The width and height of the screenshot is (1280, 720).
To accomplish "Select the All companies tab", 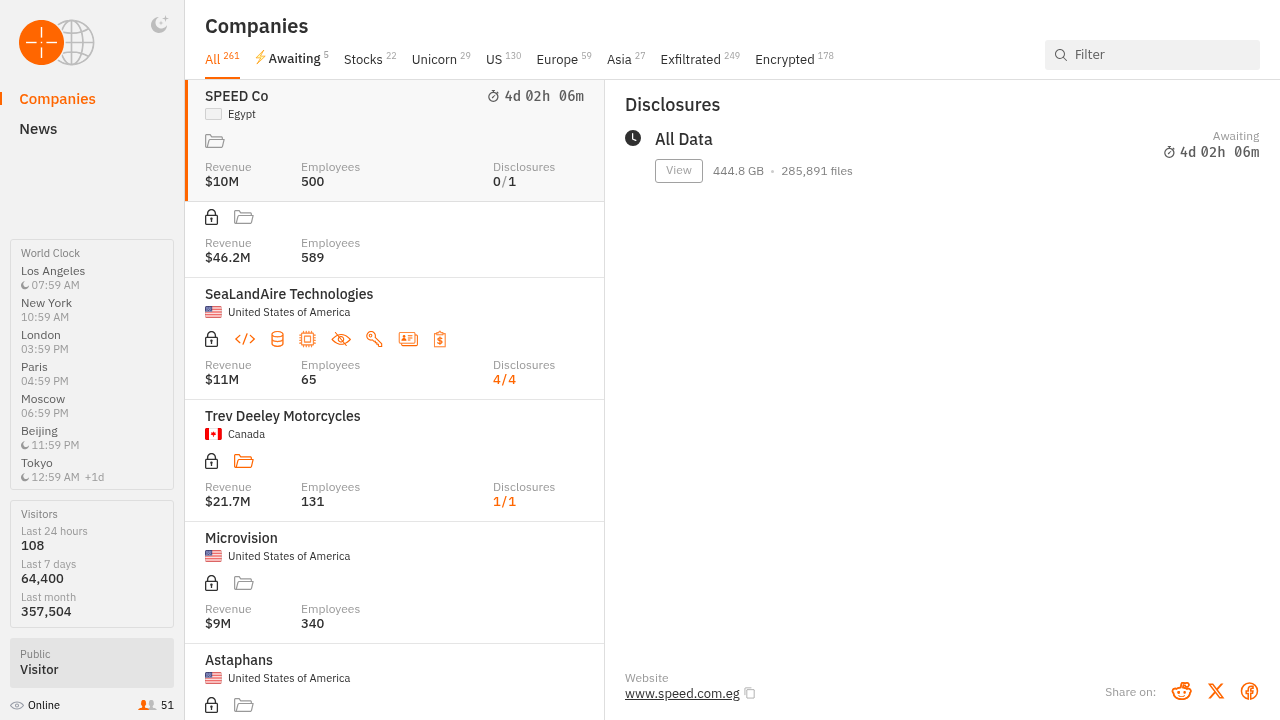I will point(222,59).
